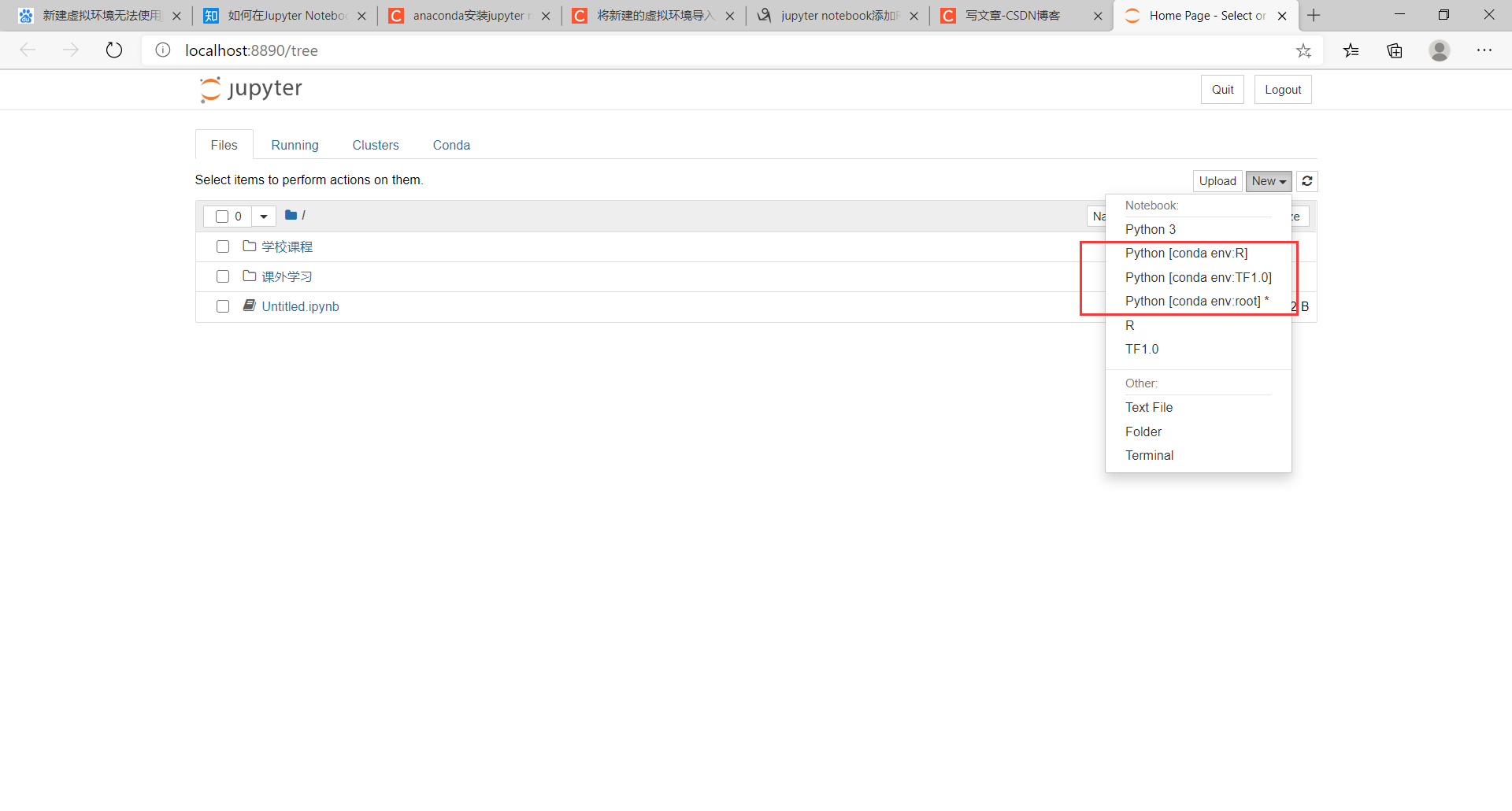Switch to the Conda tab

point(451,145)
